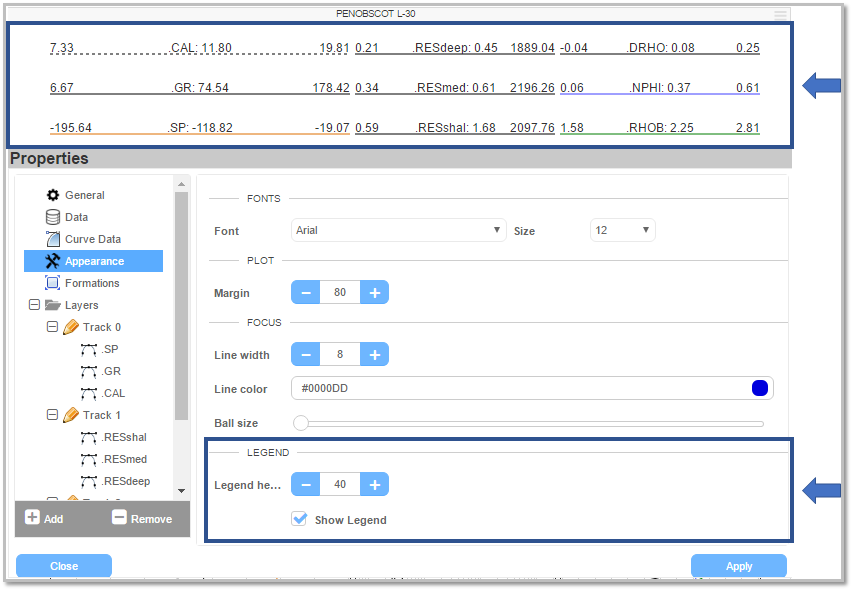Increase Line width with plus button
Image resolution: width=853 pixels, height=591 pixels.
375,355
